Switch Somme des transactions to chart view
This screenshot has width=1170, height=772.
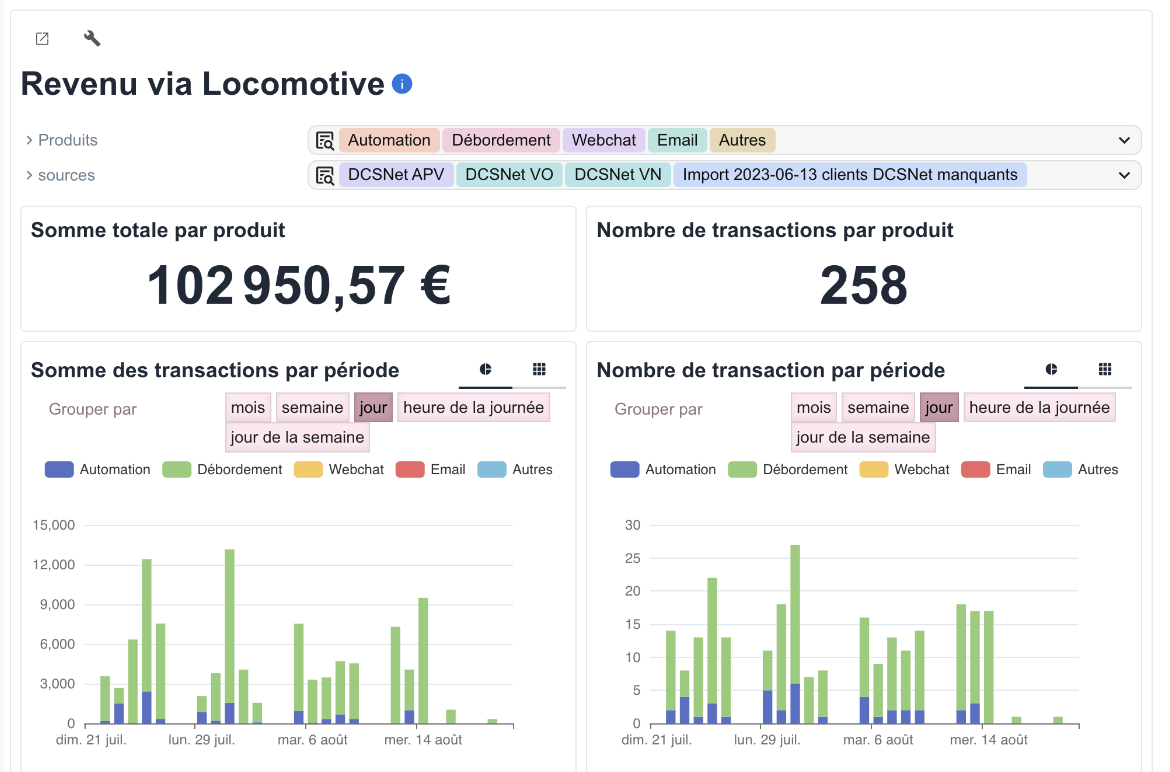point(485,370)
